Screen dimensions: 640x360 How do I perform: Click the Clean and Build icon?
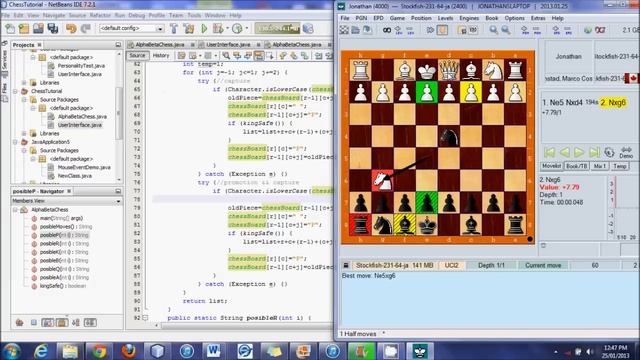pos(189,29)
